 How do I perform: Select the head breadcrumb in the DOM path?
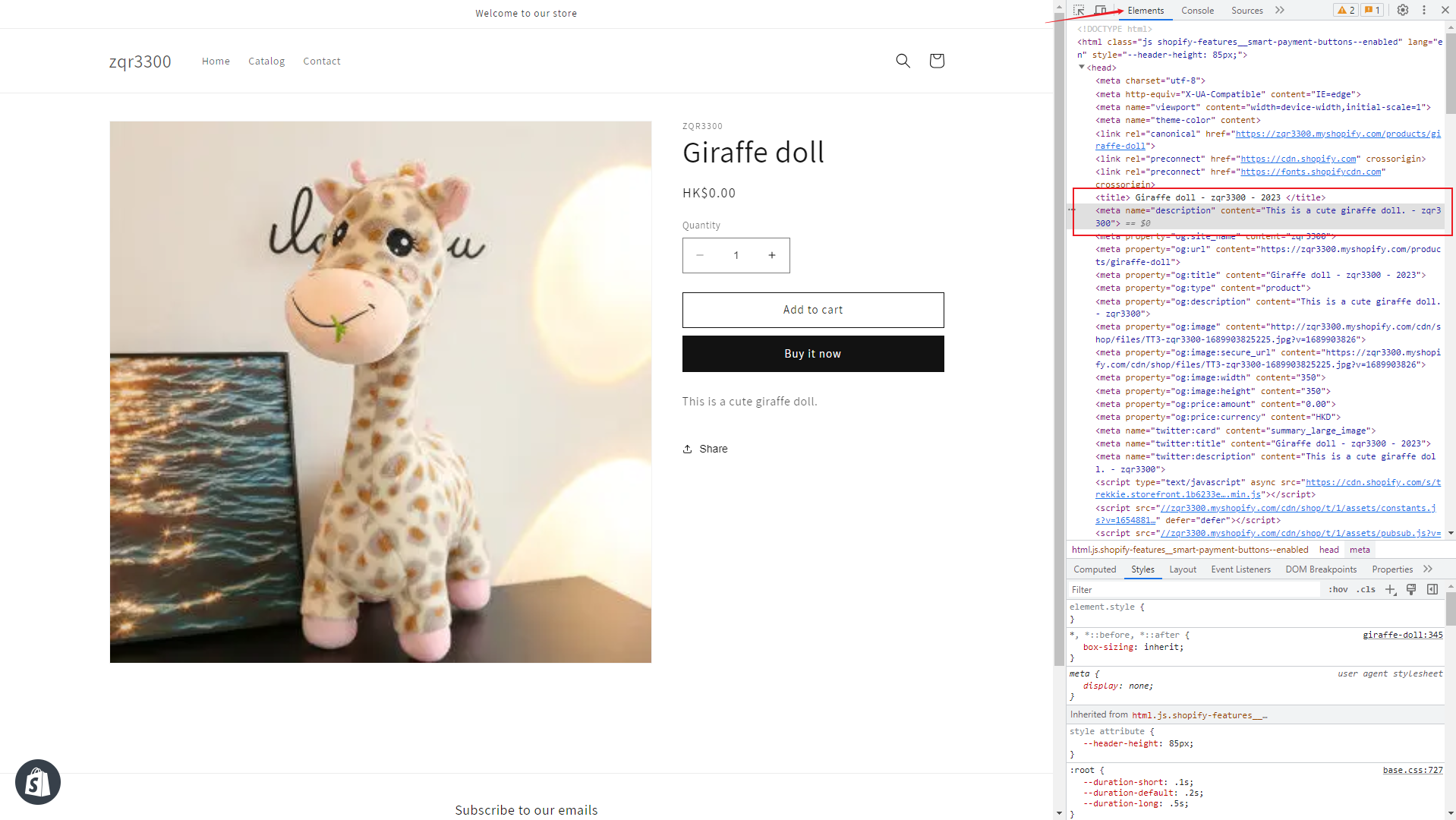tap(1328, 550)
